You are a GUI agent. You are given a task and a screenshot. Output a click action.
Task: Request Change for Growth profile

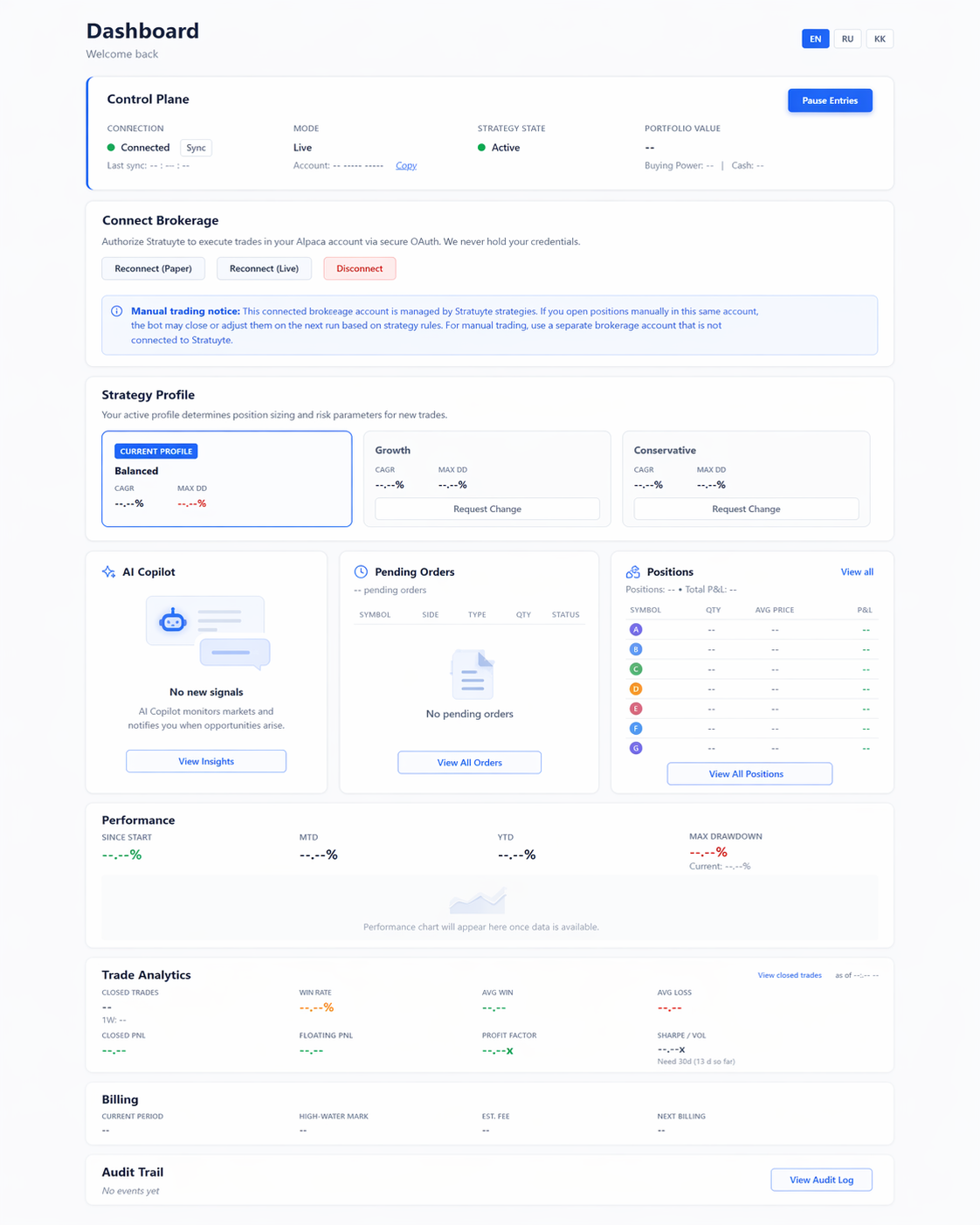pos(487,509)
